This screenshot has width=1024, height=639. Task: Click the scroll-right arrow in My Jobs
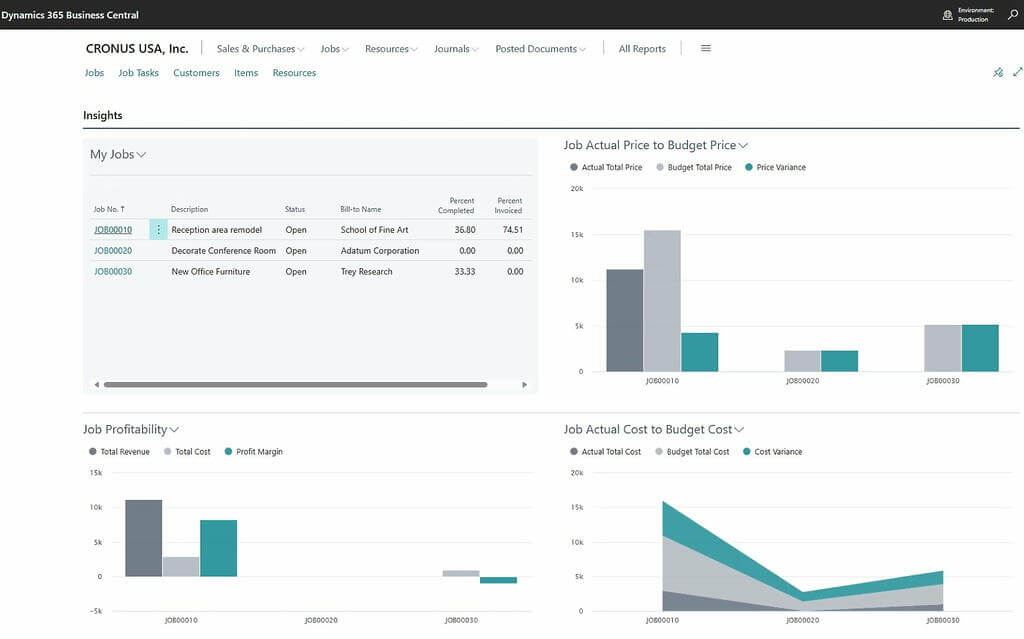[524, 385]
